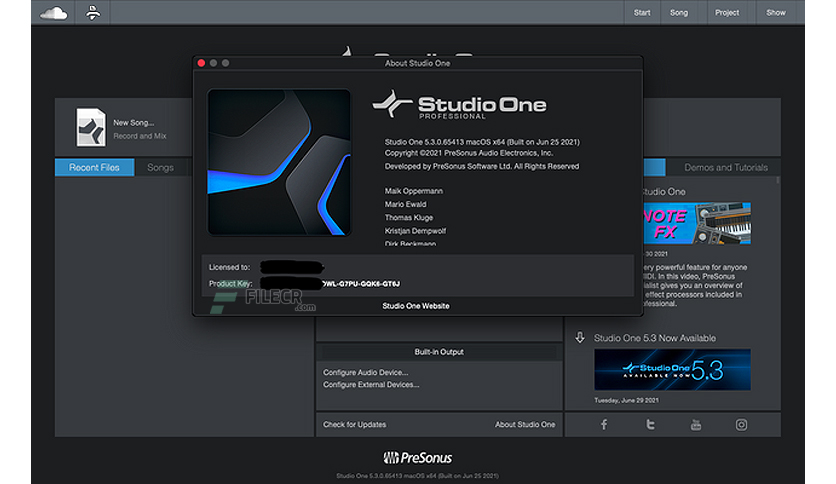Open the SoundCloud cloud icon in the toolbar
Screen dimensions: 836x484
54,13
